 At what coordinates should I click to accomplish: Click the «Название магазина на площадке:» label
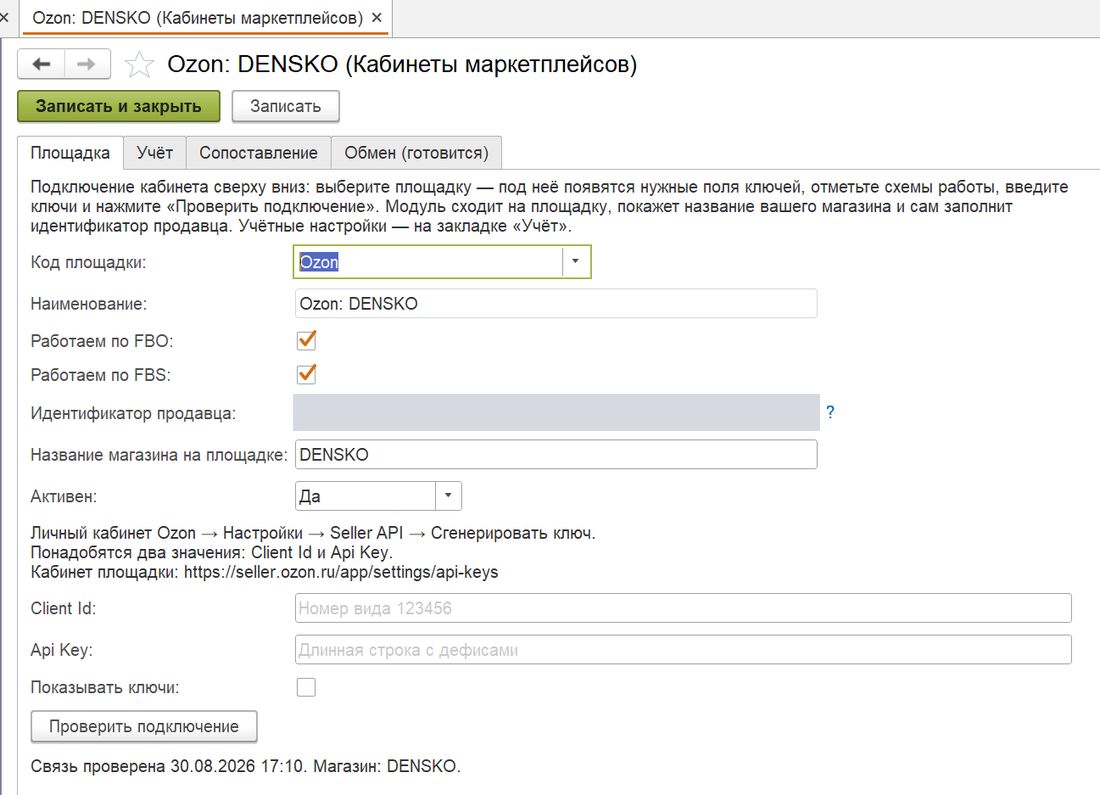[x=159, y=455]
